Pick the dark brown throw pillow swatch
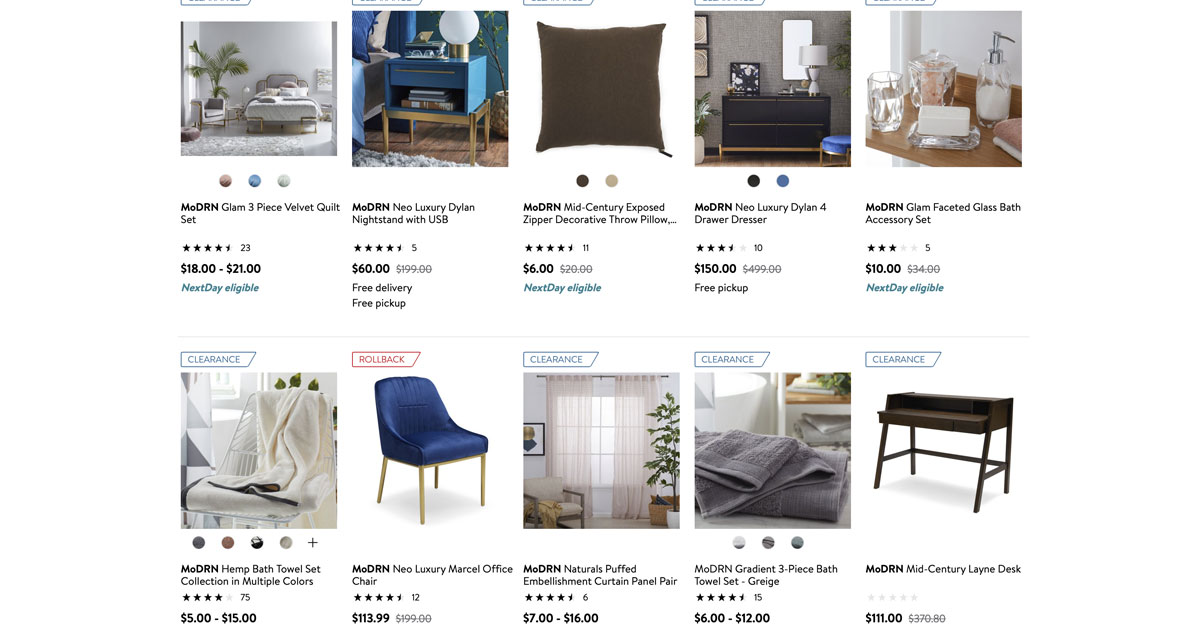This screenshot has height=630, width=1200. point(583,181)
